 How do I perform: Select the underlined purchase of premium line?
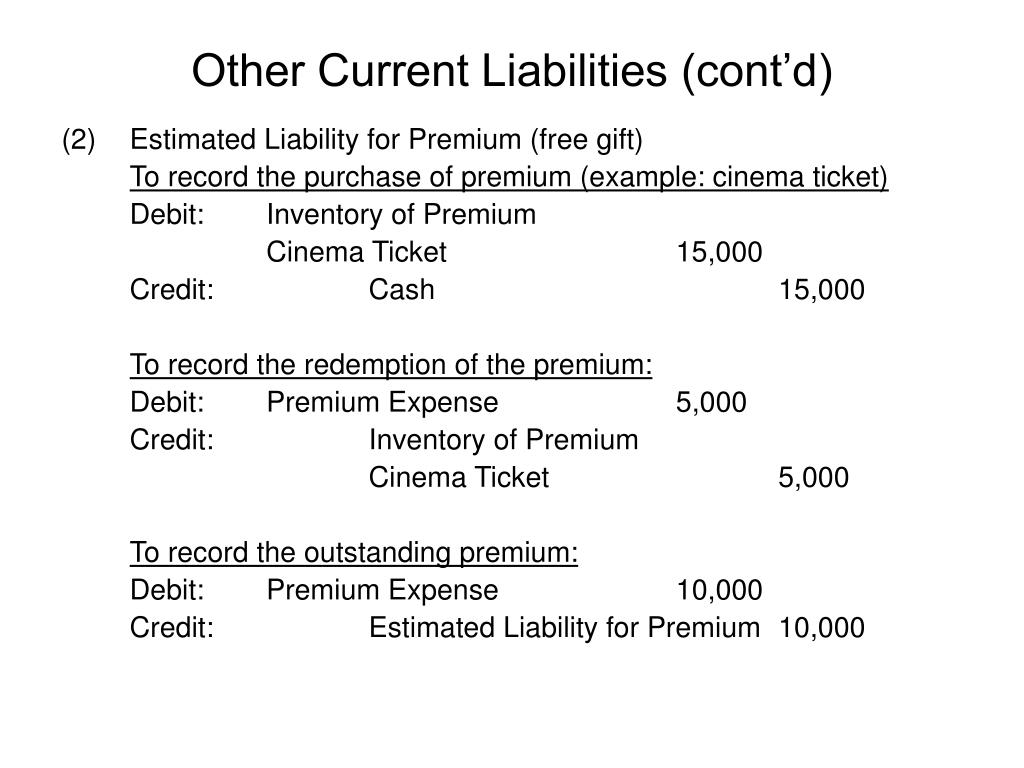509,178
